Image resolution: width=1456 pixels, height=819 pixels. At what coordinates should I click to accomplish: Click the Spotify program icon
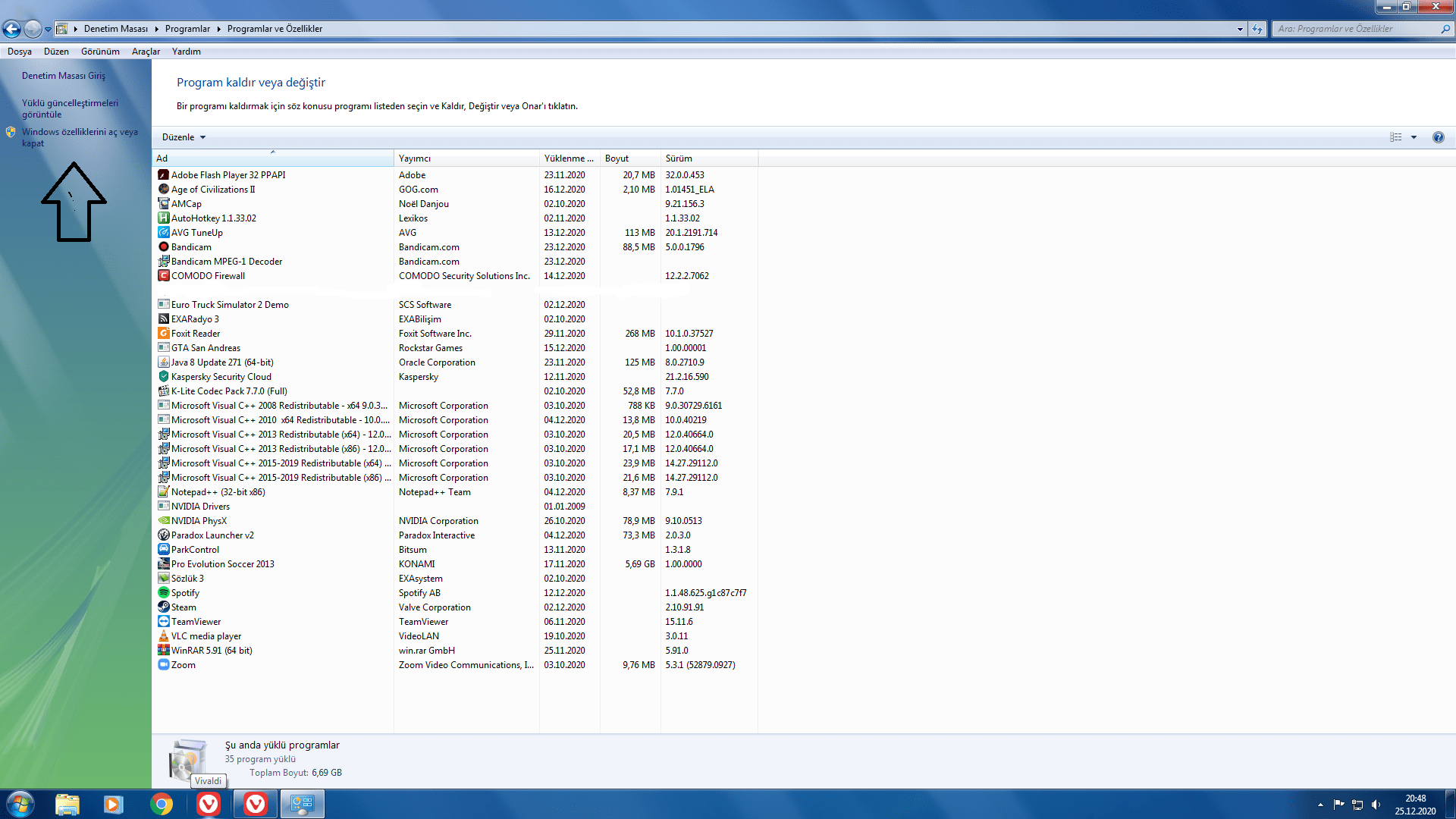[x=163, y=593]
